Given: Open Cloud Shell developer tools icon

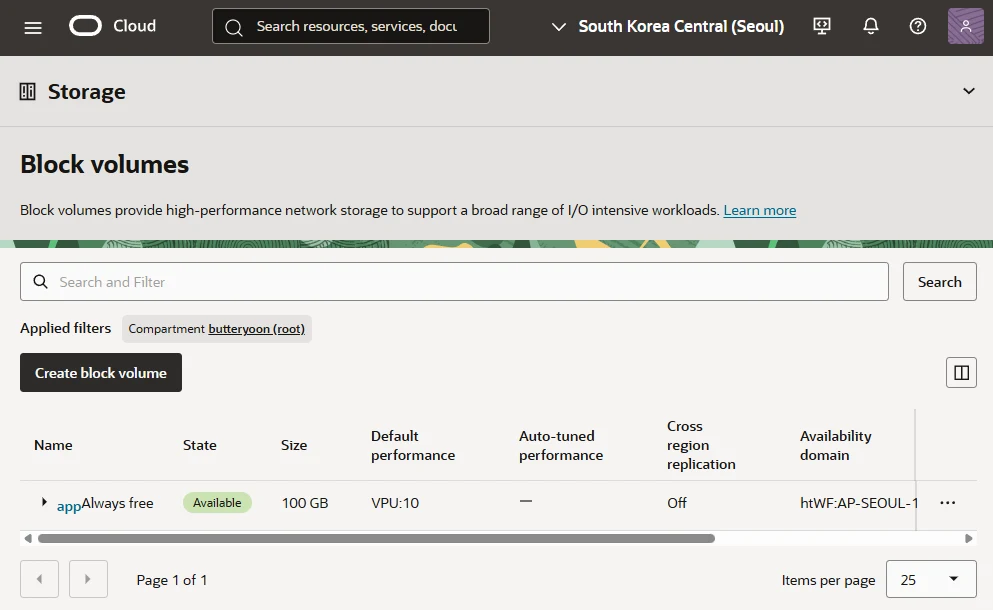Looking at the screenshot, I should pyautogui.click(x=822, y=26).
